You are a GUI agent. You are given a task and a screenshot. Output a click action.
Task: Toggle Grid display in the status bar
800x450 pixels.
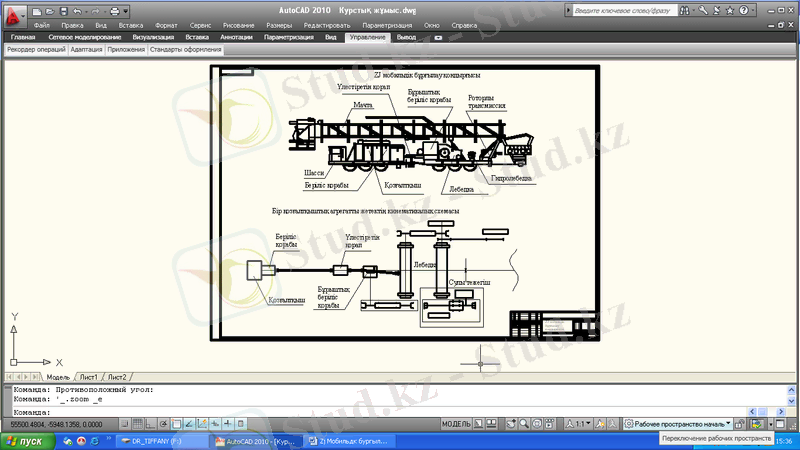136,423
